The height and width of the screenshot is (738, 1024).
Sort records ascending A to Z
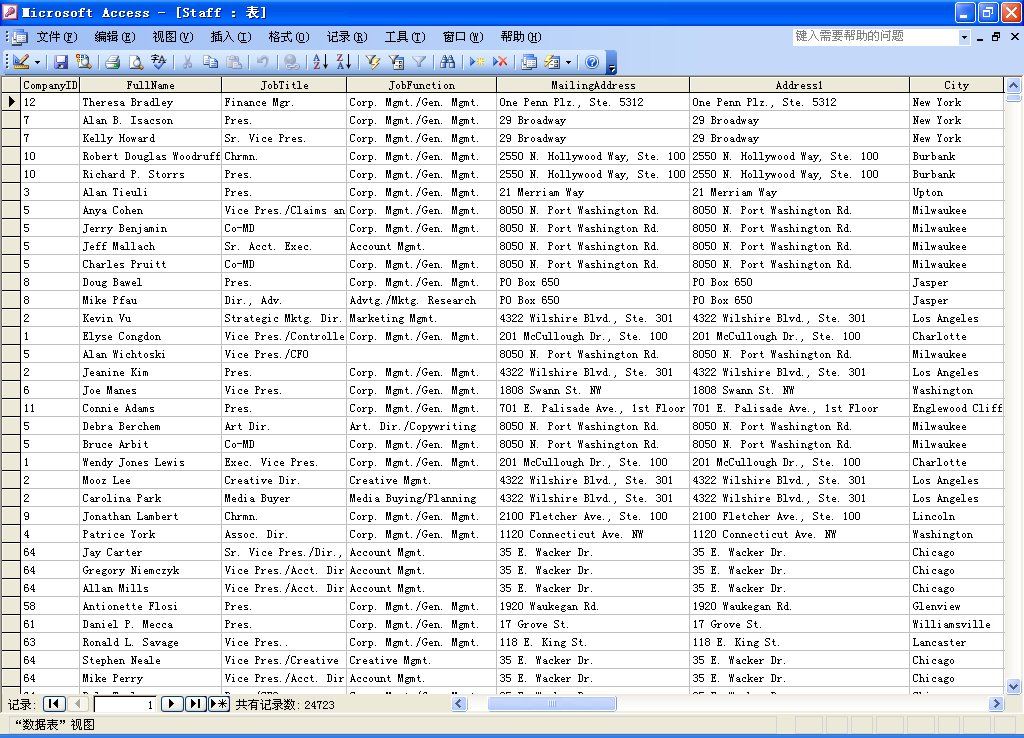320,62
